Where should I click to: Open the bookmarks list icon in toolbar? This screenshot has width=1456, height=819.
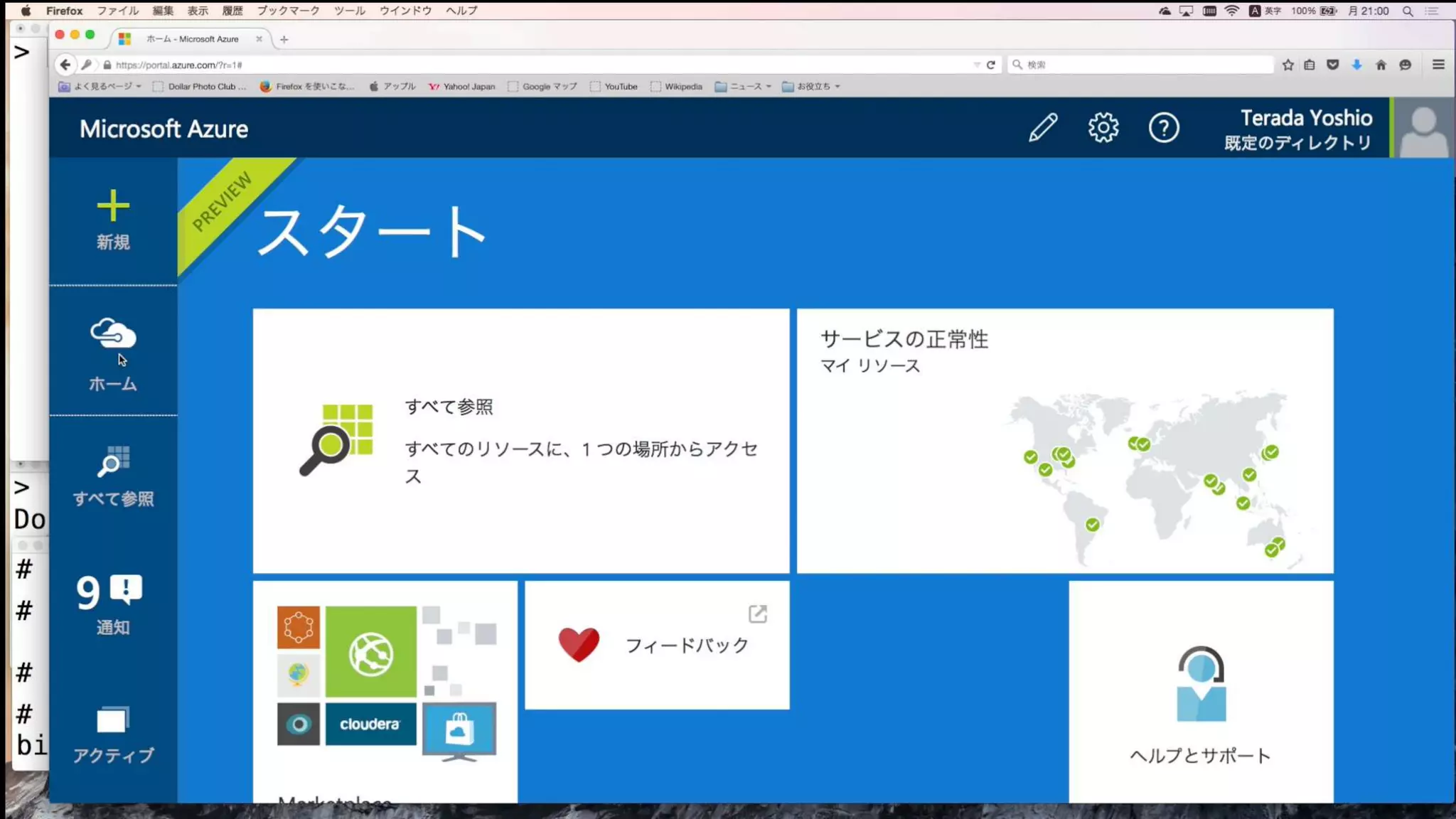coord(1310,65)
